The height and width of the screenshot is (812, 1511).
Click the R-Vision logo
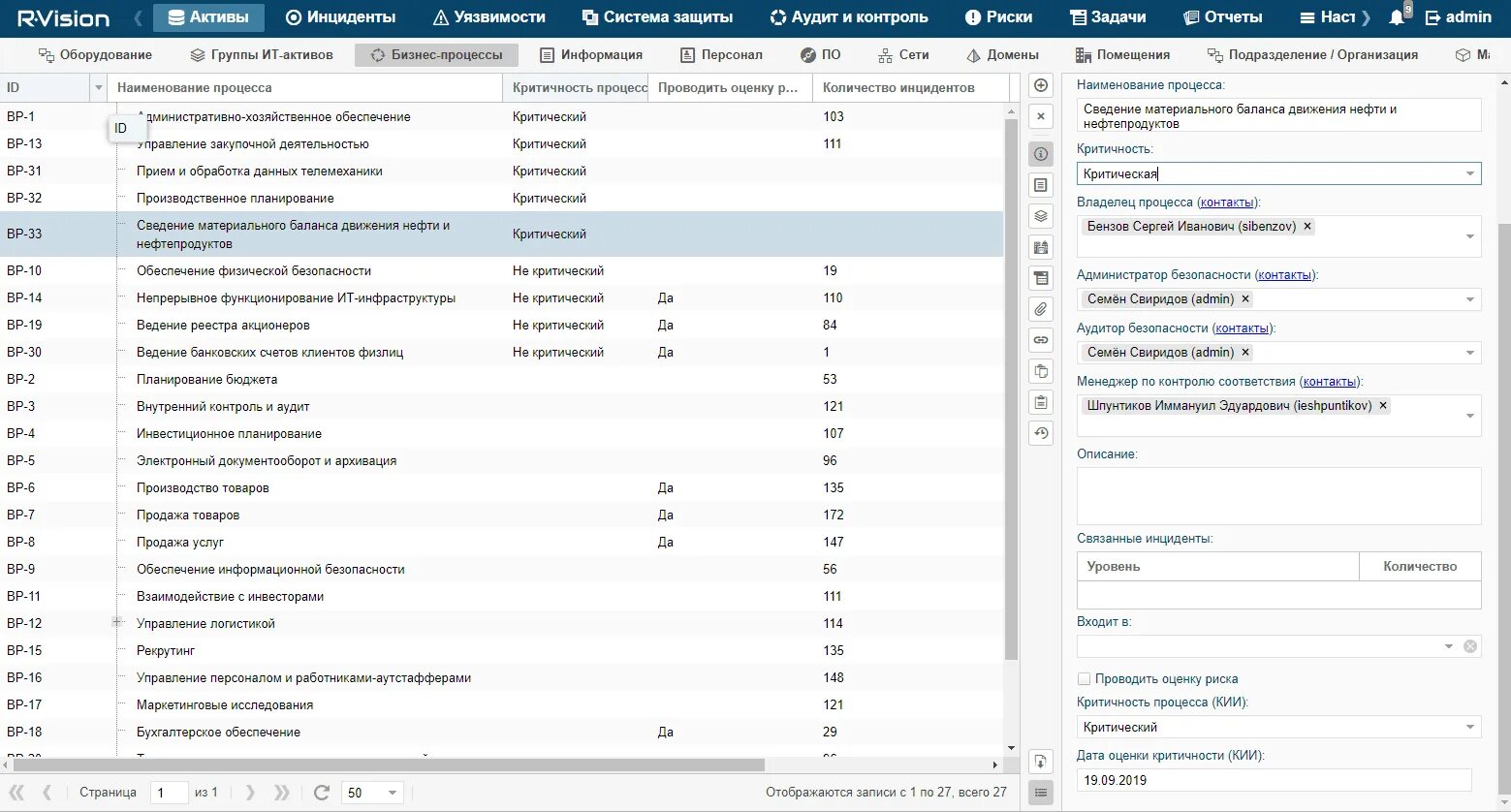tap(64, 17)
